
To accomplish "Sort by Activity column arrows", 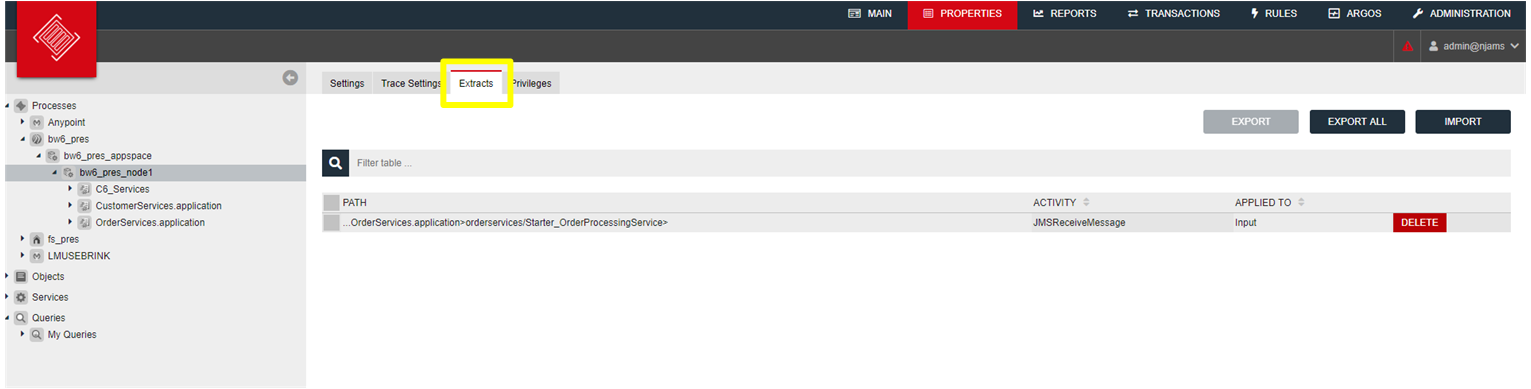I will click(1087, 203).
